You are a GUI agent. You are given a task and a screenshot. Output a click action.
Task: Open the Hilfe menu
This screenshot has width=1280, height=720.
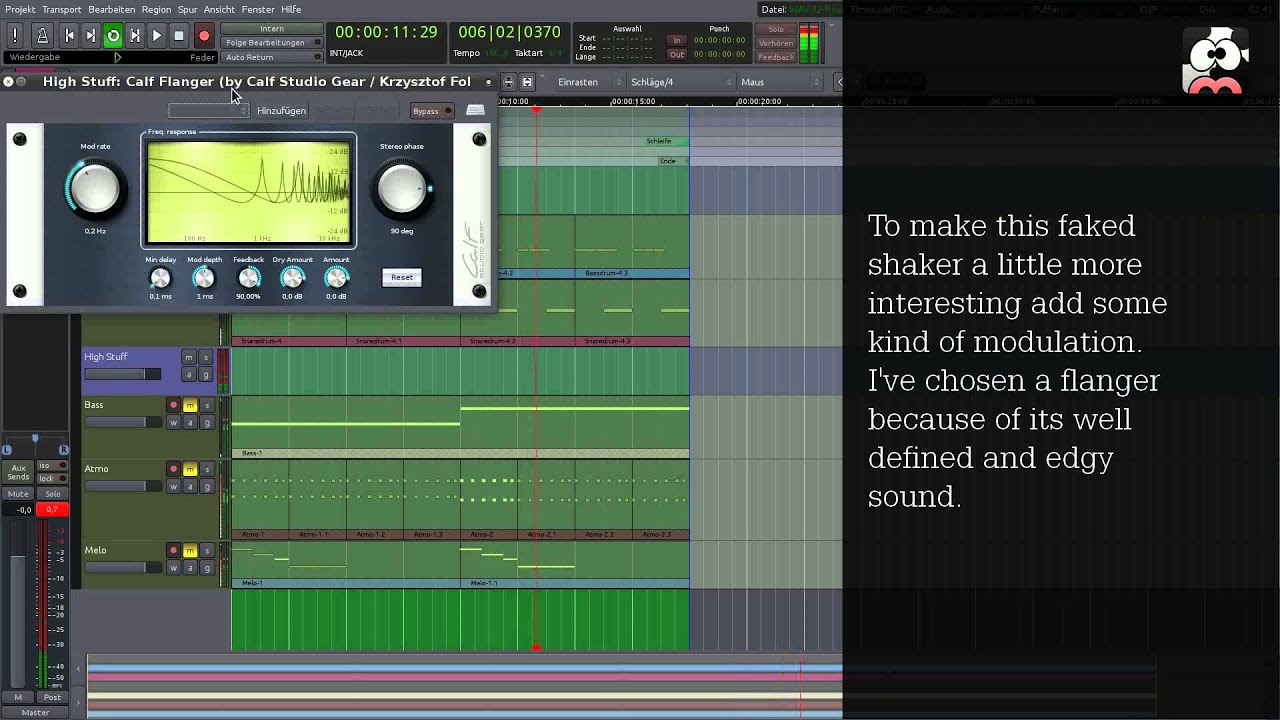coord(291,9)
